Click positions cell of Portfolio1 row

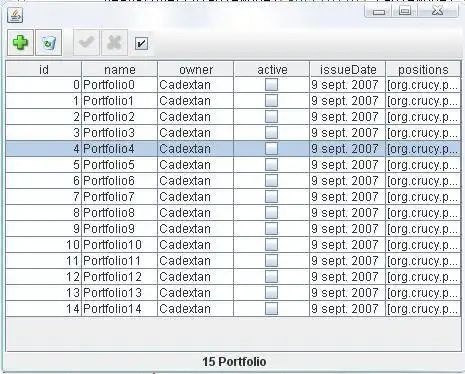(423, 101)
